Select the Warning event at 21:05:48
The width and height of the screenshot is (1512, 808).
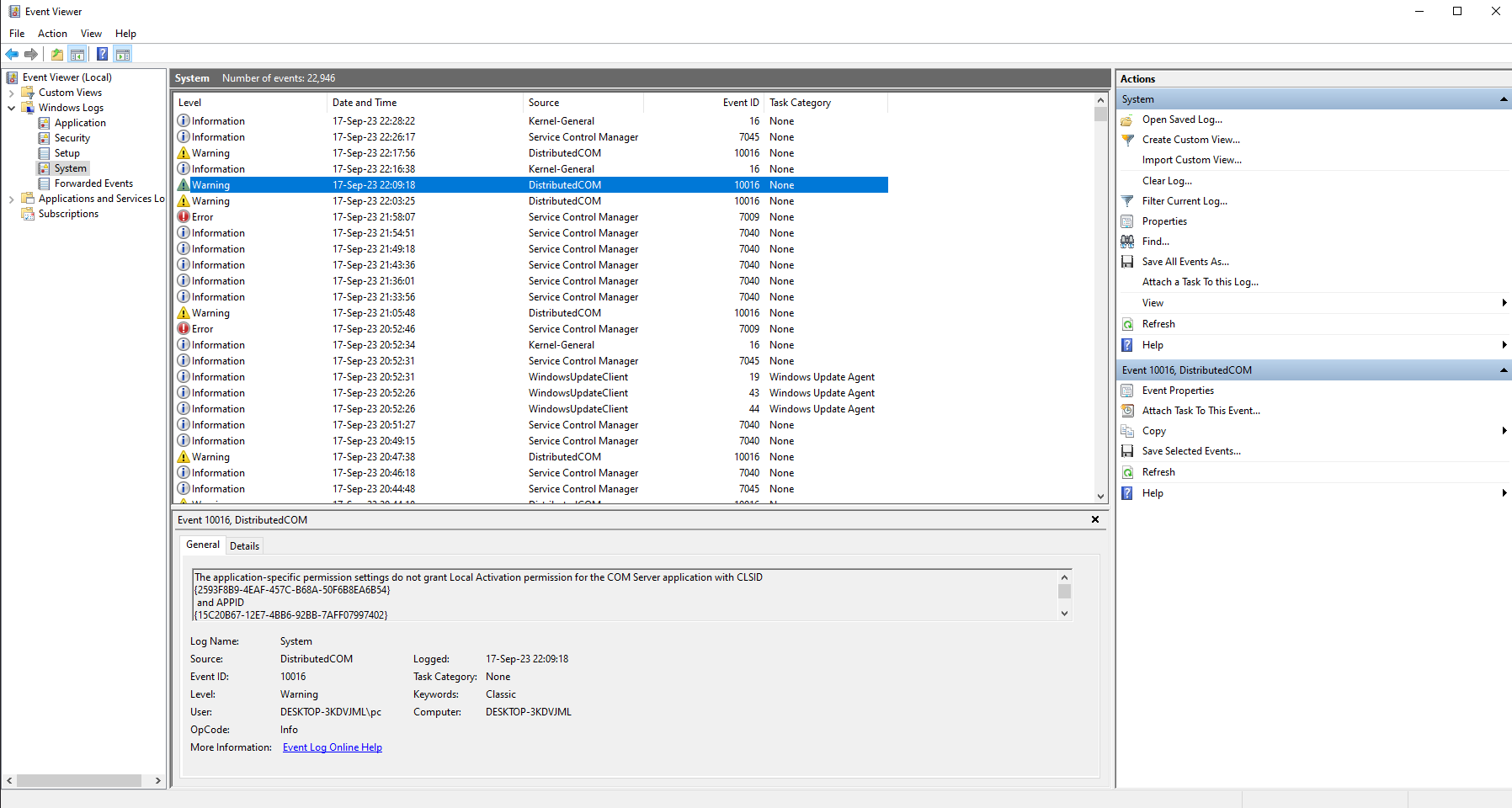532,313
